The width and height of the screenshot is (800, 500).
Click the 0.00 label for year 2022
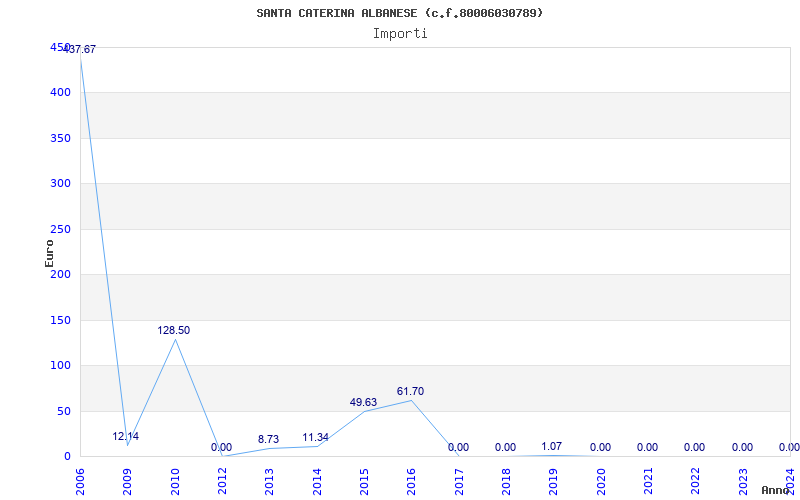tap(694, 447)
